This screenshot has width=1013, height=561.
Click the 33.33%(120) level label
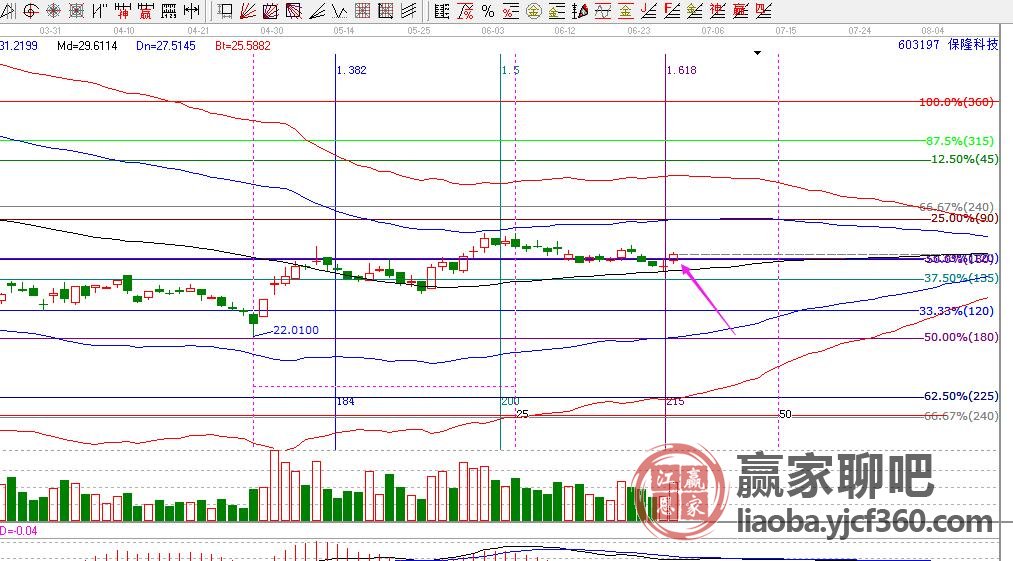coord(956,311)
